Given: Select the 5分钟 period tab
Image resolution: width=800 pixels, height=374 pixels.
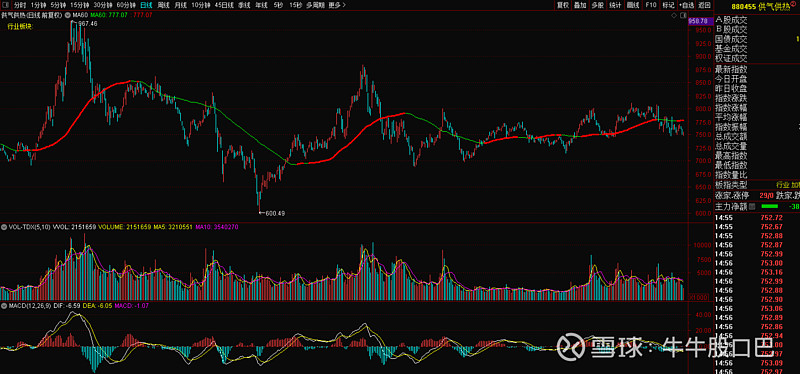Looking at the screenshot, I should coord(58,5).
